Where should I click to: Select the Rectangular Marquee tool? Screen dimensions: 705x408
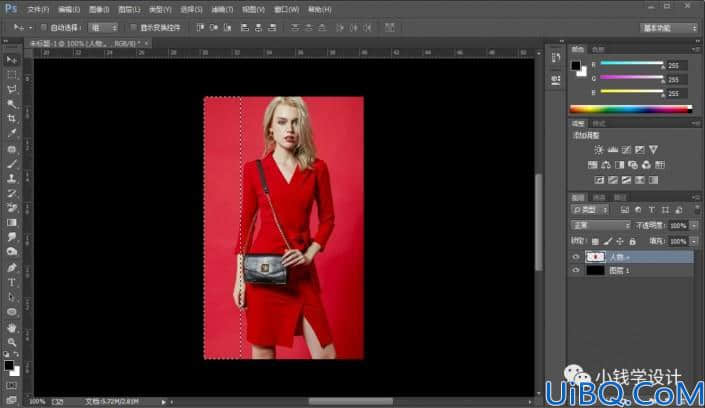tap(12, 75)
